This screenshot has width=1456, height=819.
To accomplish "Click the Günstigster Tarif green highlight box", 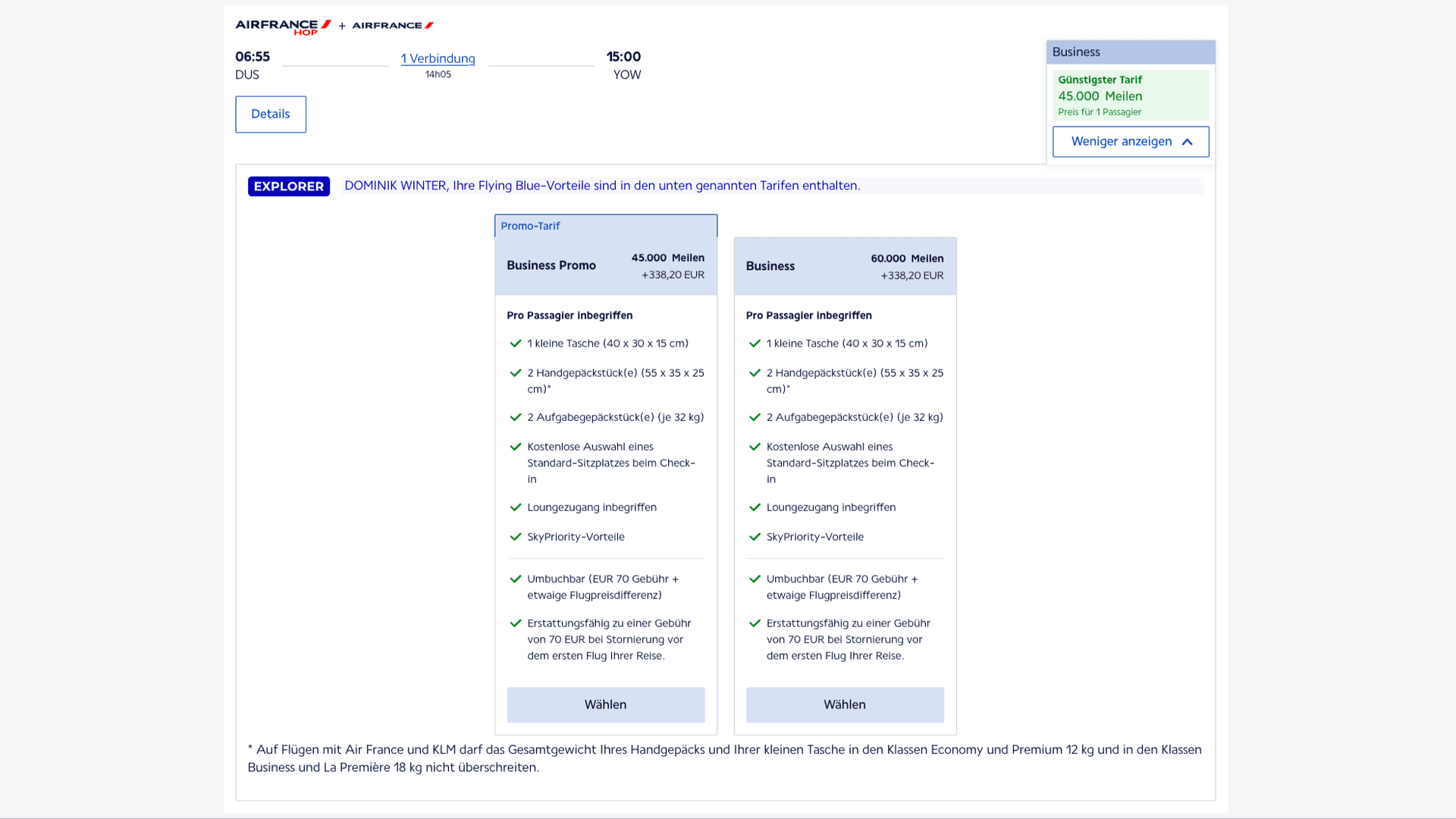I will pyautogui.click(x=1131, y=95).
